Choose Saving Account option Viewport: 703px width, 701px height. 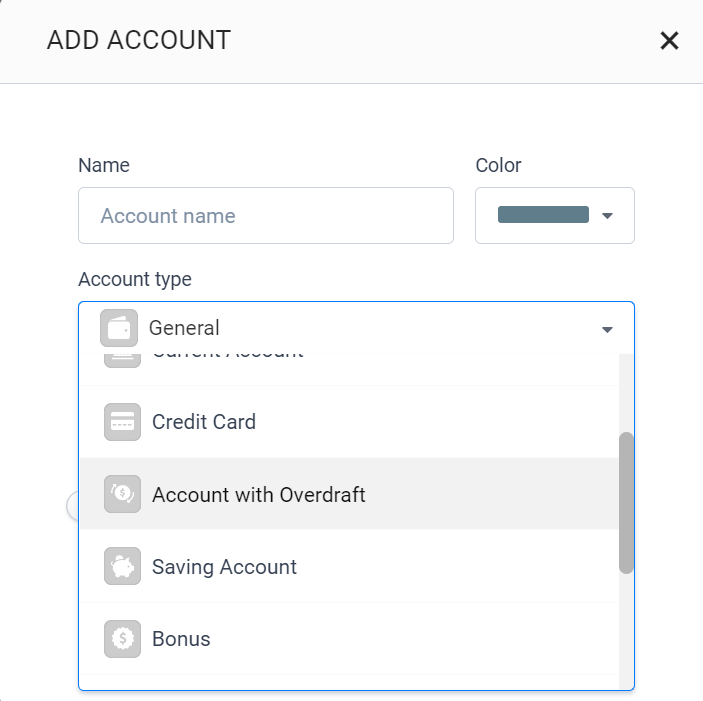coord(349,567)
